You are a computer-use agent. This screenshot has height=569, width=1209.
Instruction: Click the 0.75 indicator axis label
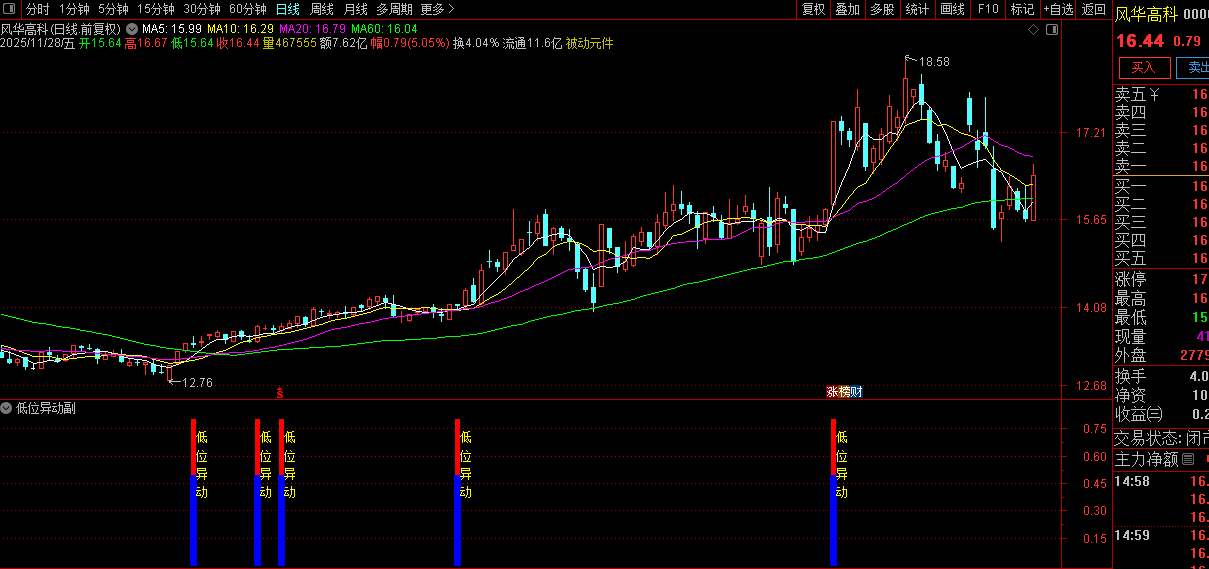(1094, 429)
